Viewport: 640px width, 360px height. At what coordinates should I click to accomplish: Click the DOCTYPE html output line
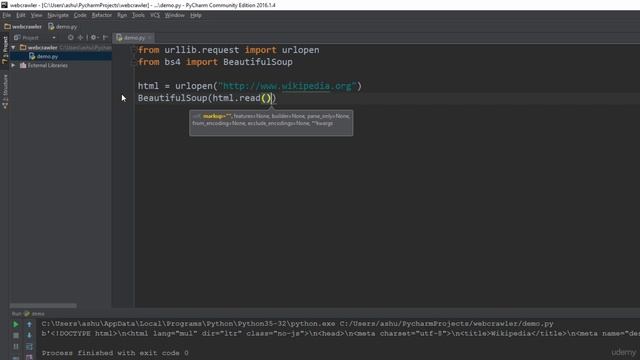pos(340,333)
